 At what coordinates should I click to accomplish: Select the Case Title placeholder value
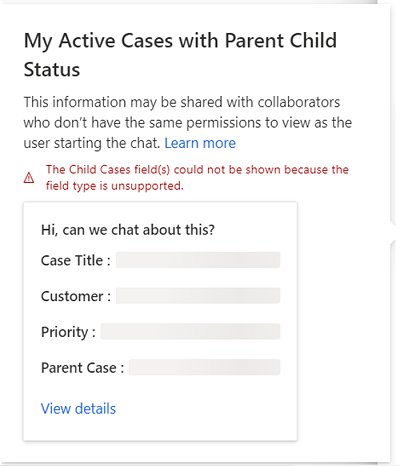[198, 260]
